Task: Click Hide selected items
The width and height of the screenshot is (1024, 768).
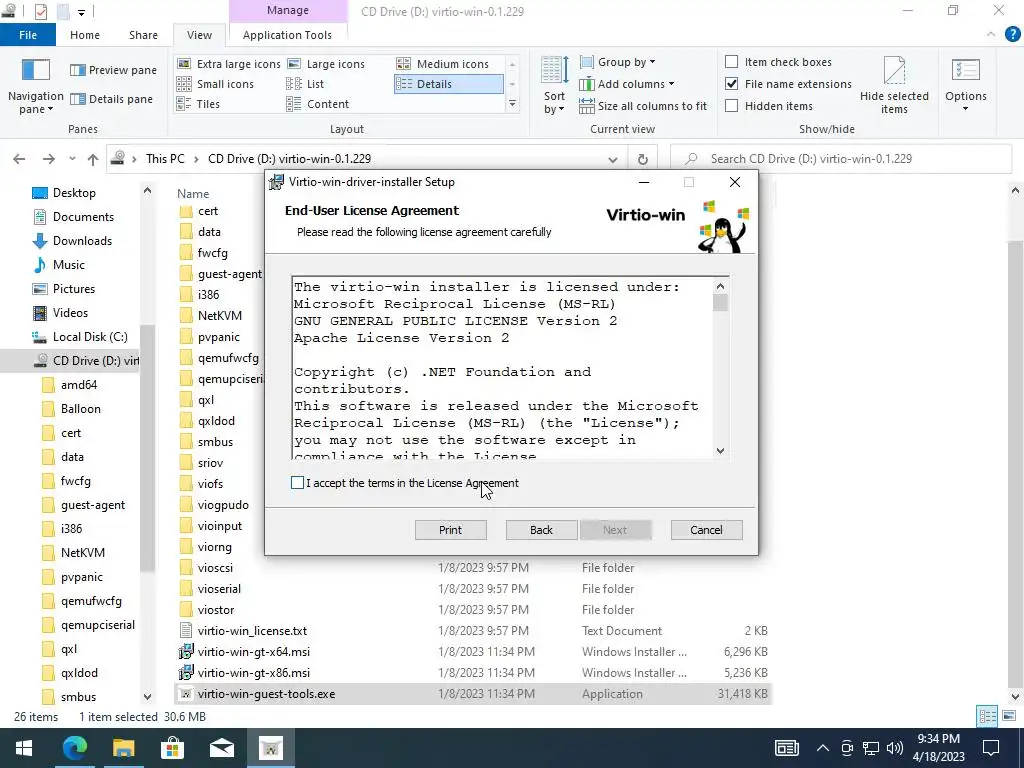Action: click(x=894, y=86)
